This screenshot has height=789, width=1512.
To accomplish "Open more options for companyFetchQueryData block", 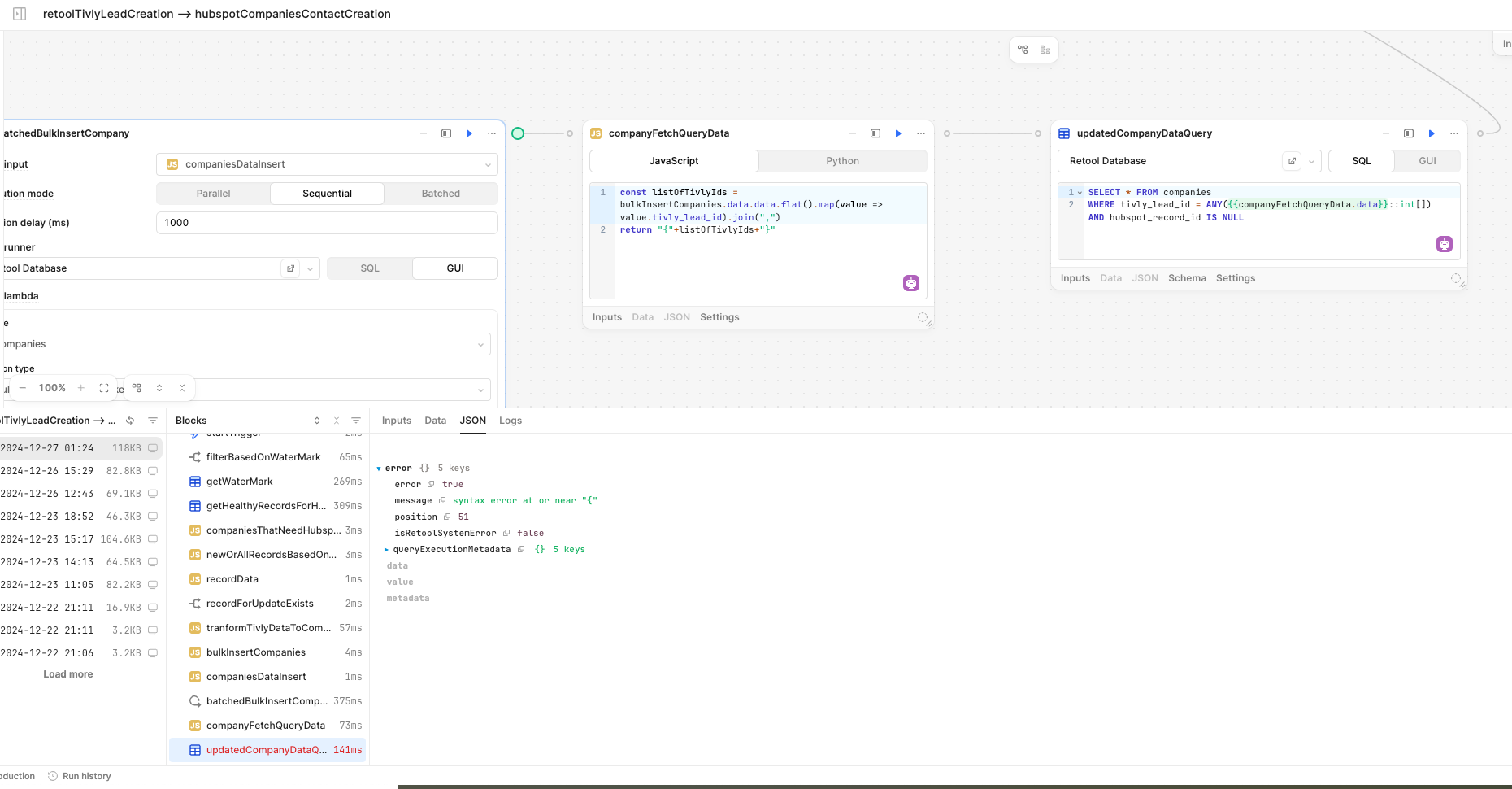I will point(921,133).
